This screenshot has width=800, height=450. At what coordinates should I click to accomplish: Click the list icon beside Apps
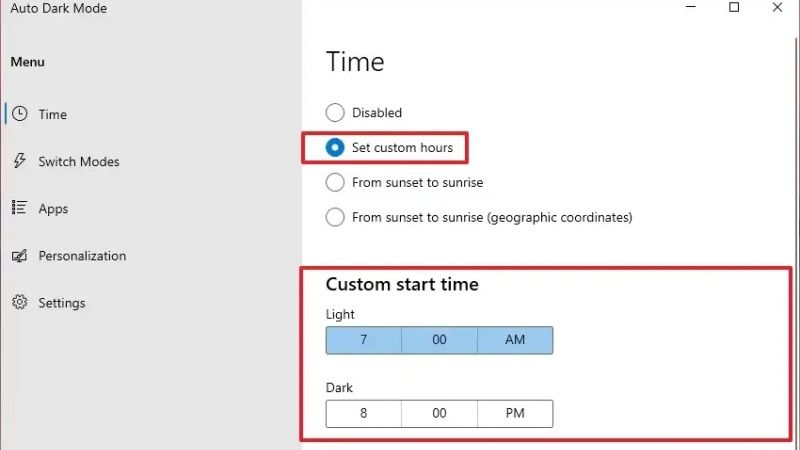click(19, 207)
